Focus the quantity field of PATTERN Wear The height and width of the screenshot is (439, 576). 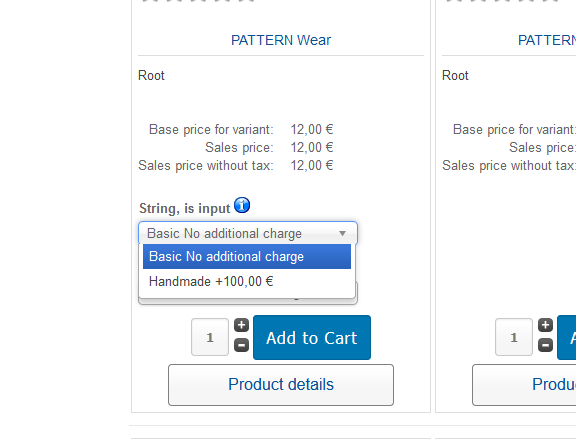[210, 337]
